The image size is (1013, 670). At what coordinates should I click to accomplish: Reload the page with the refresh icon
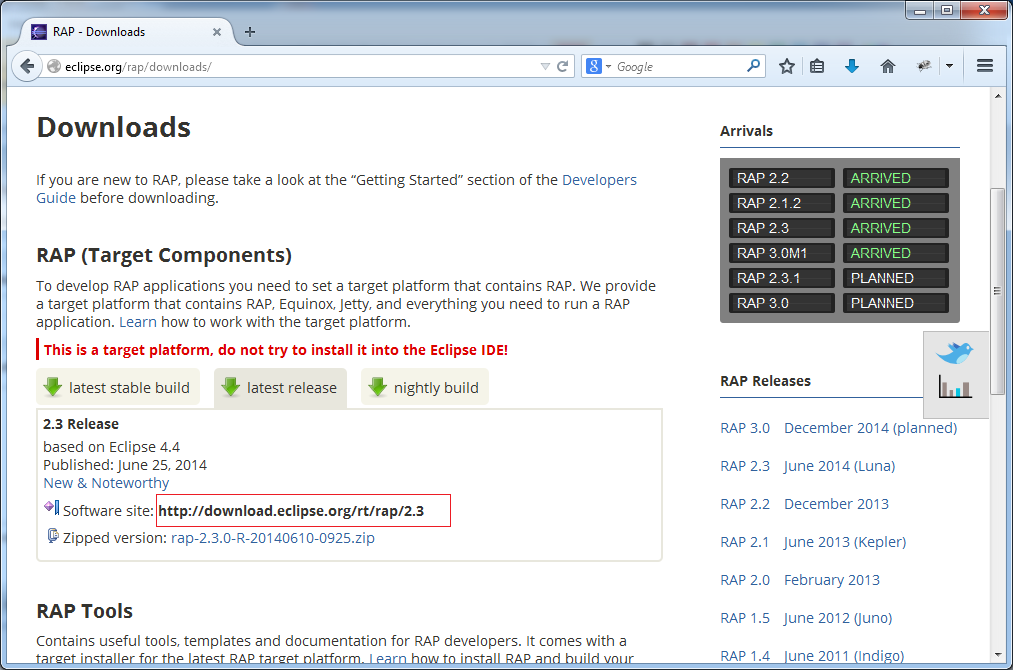pyautogui.click(x=563, y=66)
